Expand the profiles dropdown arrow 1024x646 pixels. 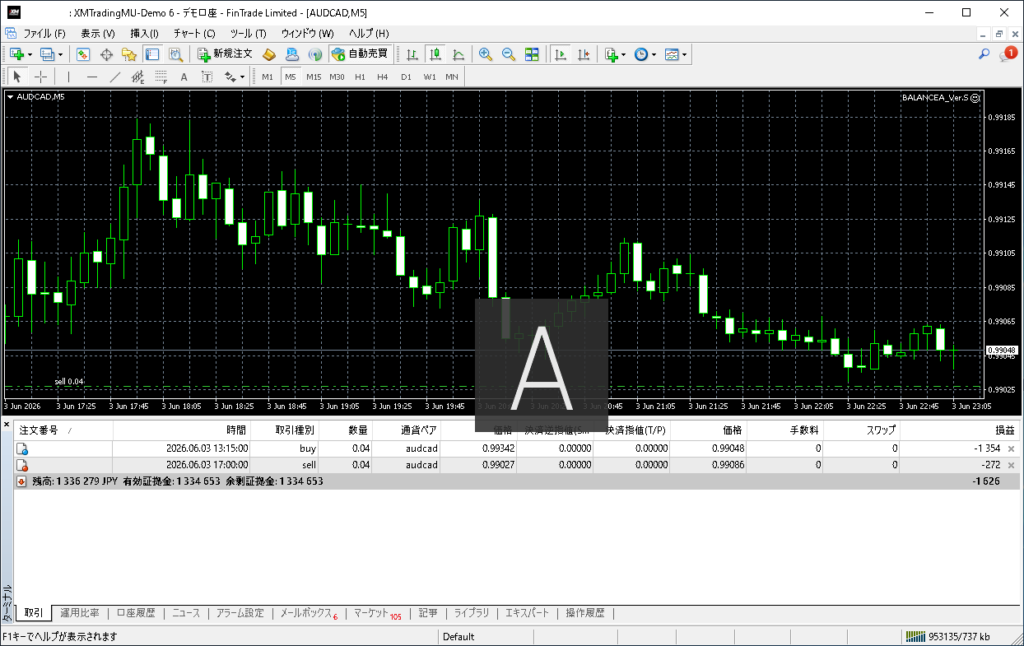tap(60, 55)
